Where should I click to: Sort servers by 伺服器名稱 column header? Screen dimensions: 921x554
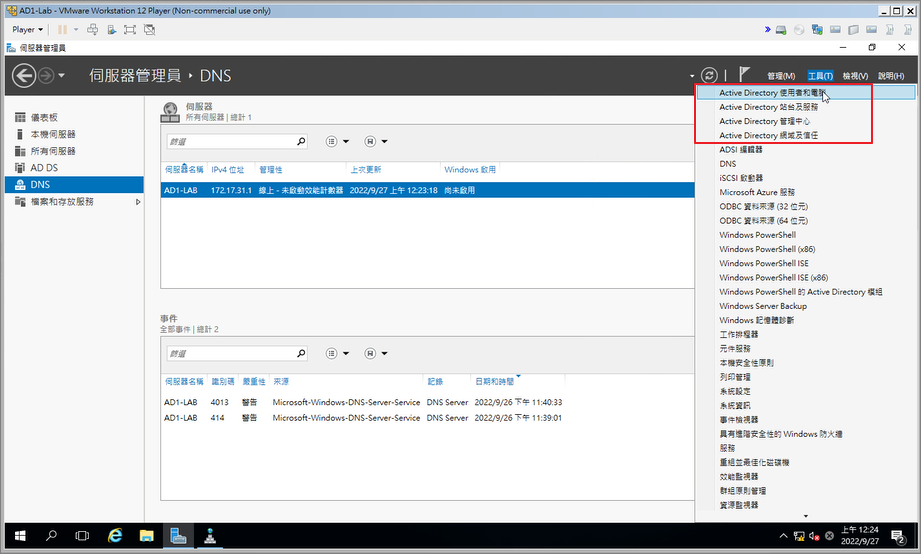point(184,169)
